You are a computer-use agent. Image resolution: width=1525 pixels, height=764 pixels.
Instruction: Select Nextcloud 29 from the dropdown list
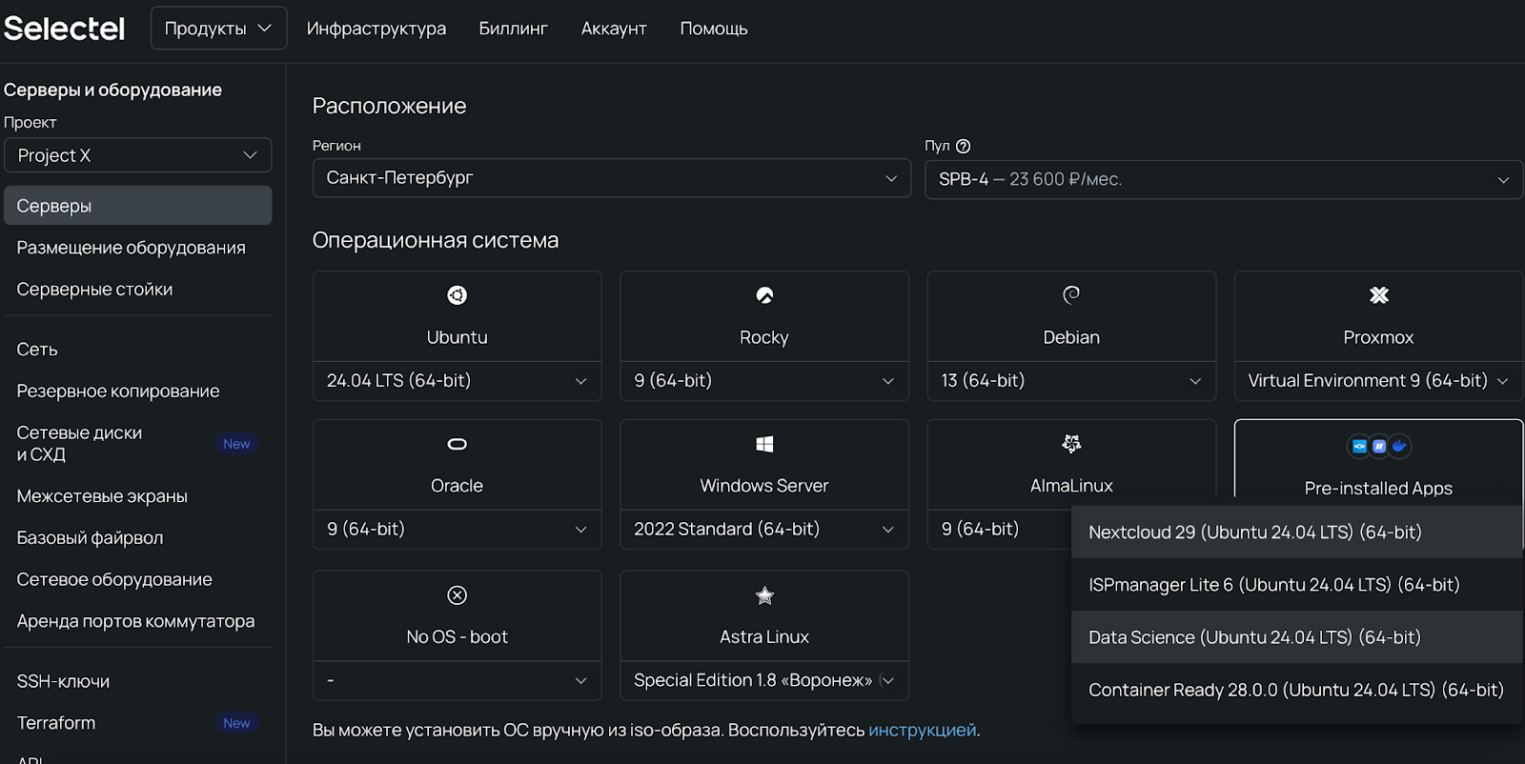[x=1254, y=532]
